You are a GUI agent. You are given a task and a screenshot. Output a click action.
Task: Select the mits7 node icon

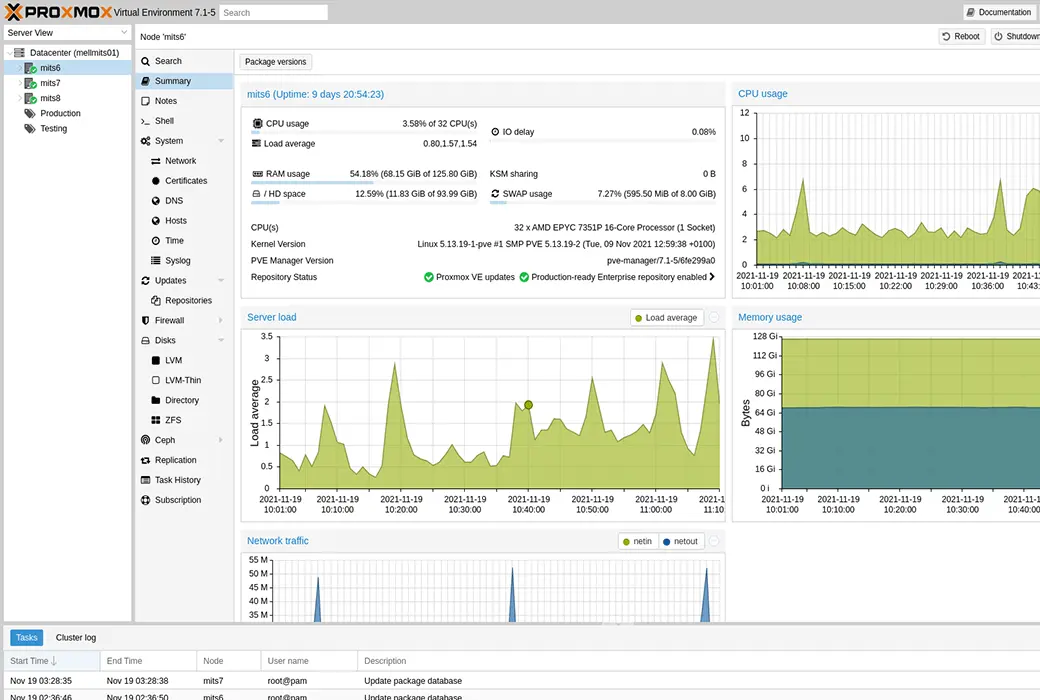31,83
